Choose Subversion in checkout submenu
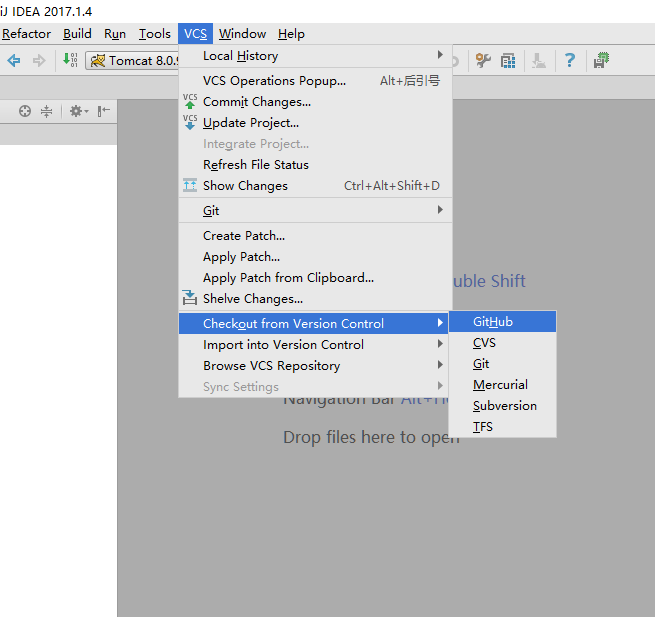This screenshot has width=655, height=617. [x=503, y=406]
